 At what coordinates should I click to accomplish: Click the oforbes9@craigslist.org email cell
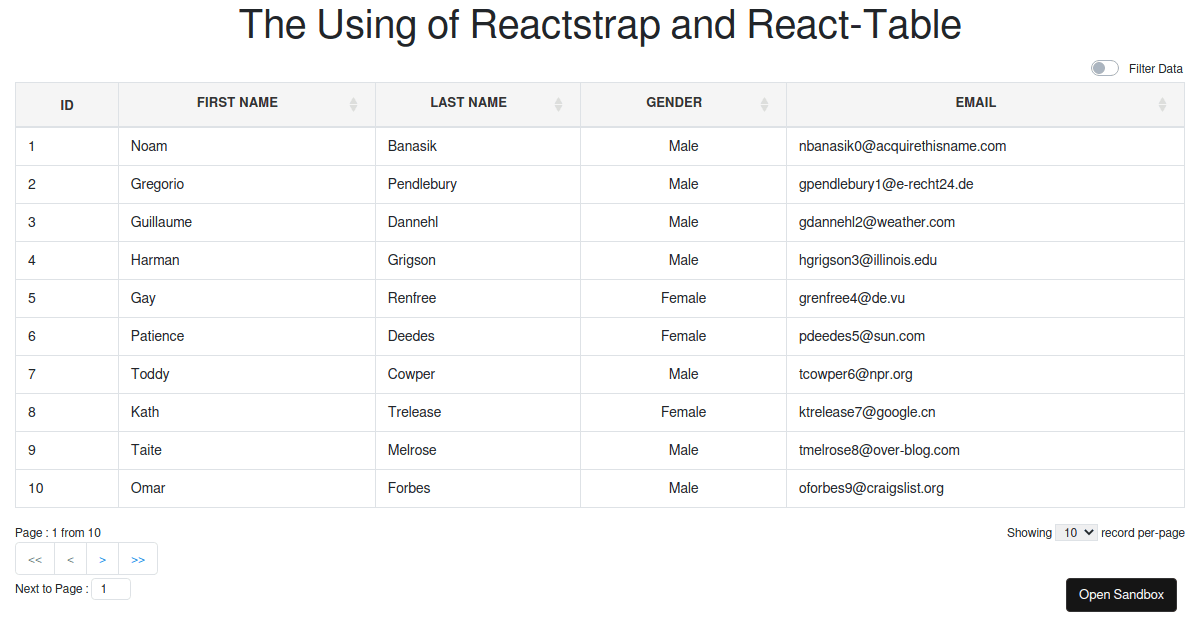click(871, 488)
